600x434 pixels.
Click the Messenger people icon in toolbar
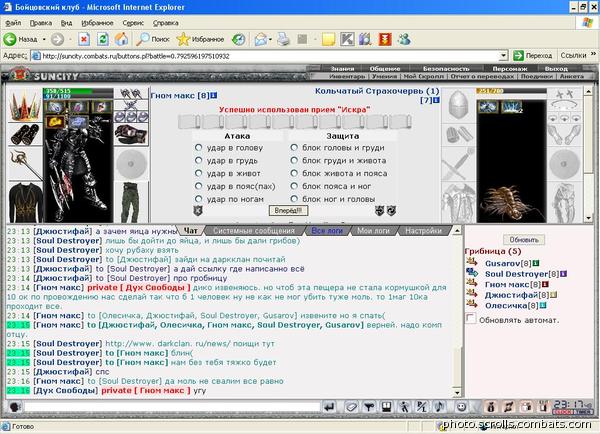click(404, 39)
